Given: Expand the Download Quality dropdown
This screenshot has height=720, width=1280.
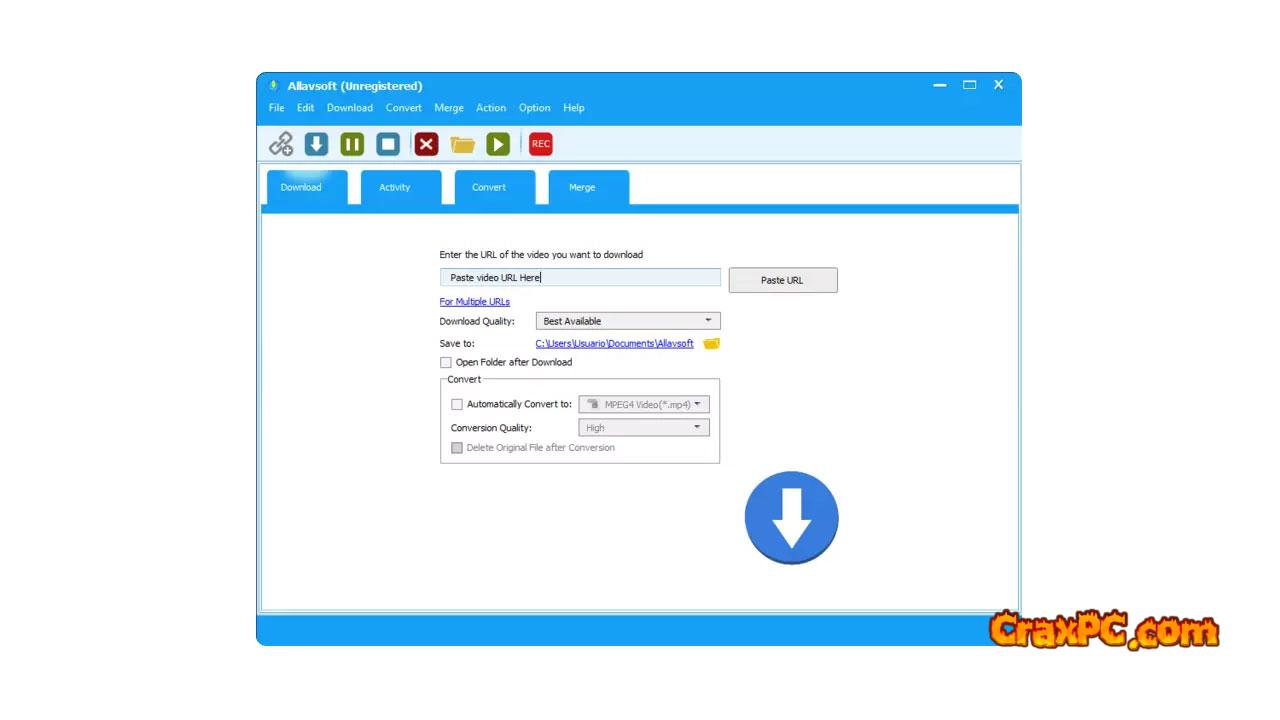Looking at the screenshot, I should tap(628, 321).
